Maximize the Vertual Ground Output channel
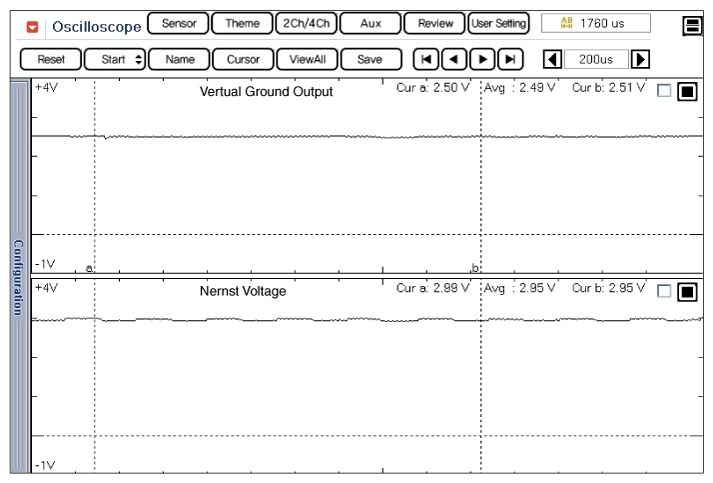This screenshot has height=483, width=713. pyautogui.click(x=687, y=92)
